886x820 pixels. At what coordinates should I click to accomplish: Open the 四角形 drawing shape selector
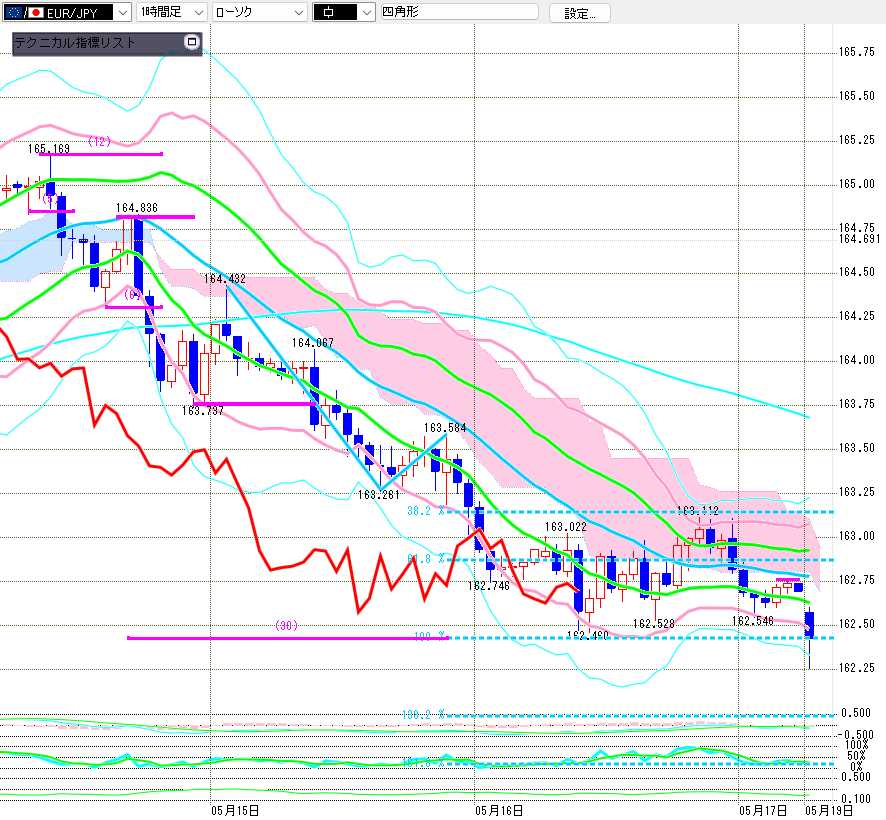[x=459, y=11]
